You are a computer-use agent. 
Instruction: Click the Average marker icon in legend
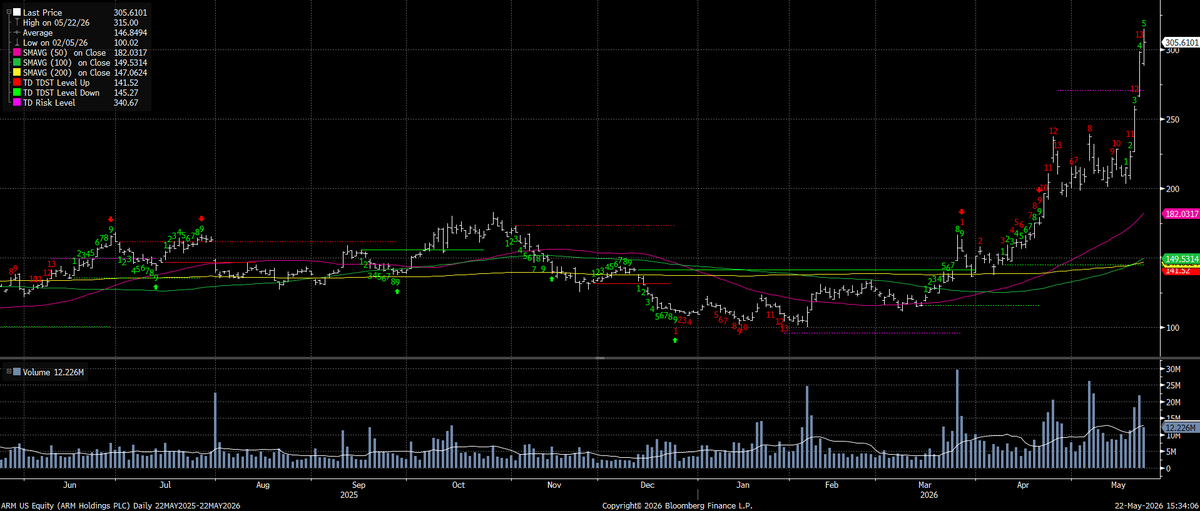pyautogui.click(x=17, y=32)
